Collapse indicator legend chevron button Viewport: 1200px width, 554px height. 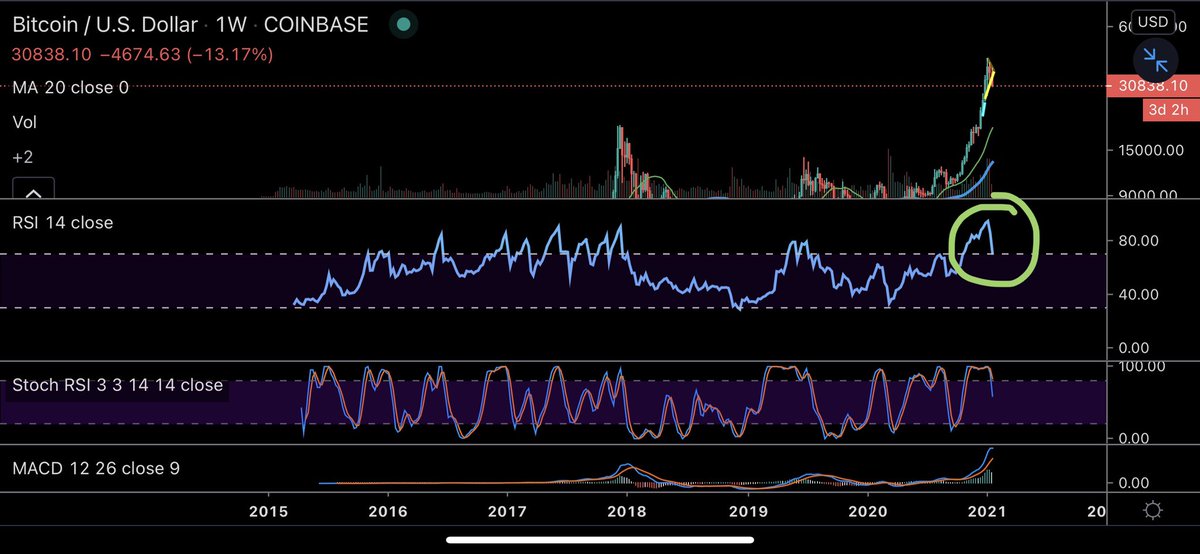33,191
